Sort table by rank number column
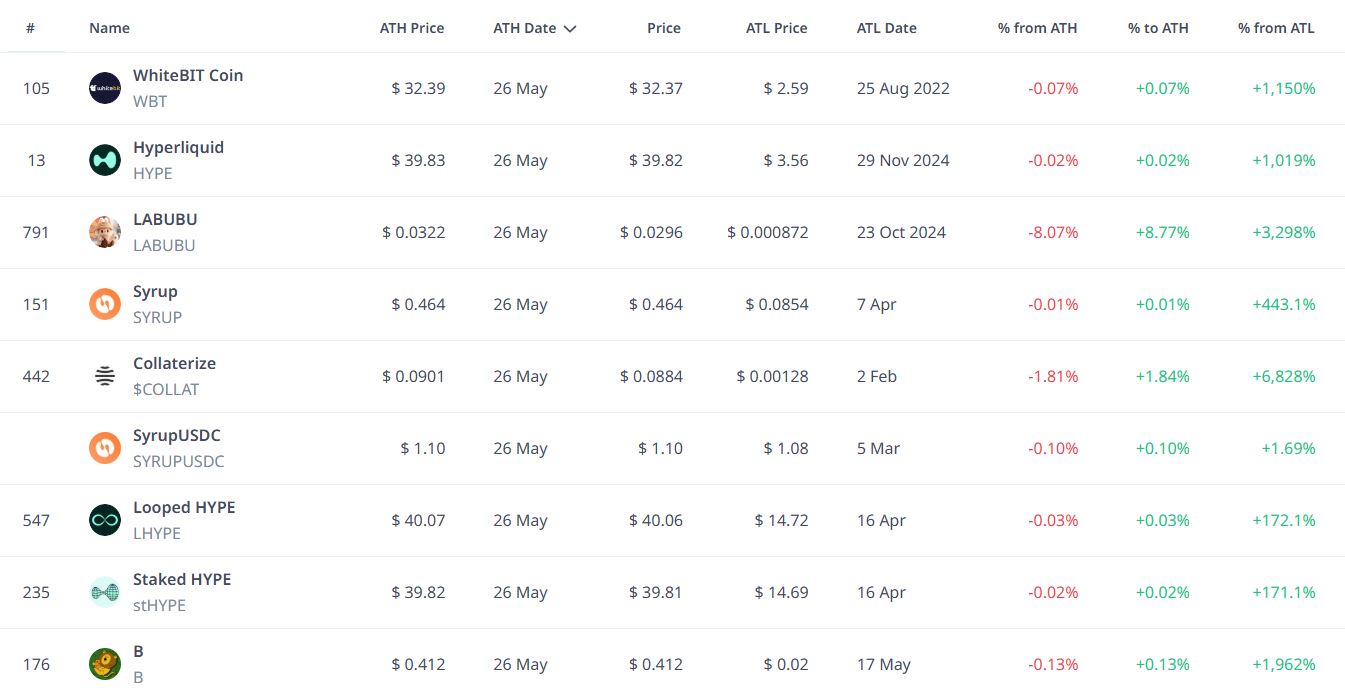 [x=31, y=28]
